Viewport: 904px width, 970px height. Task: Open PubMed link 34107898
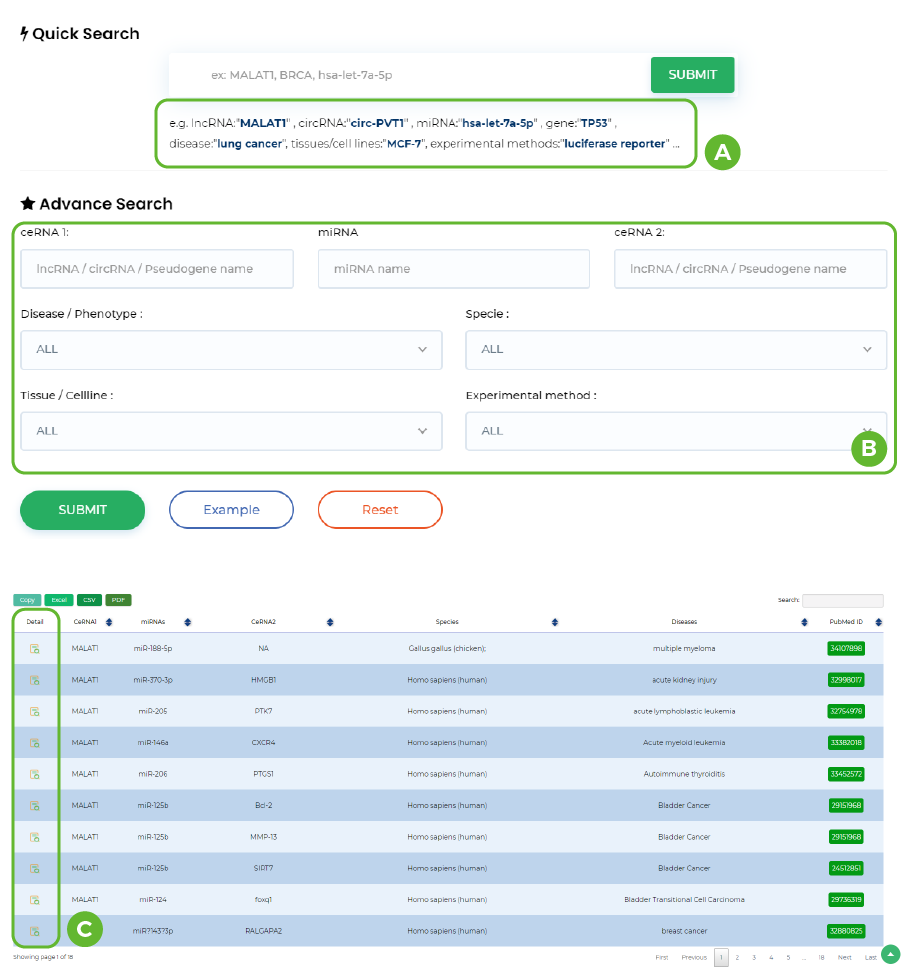[846, 649]
